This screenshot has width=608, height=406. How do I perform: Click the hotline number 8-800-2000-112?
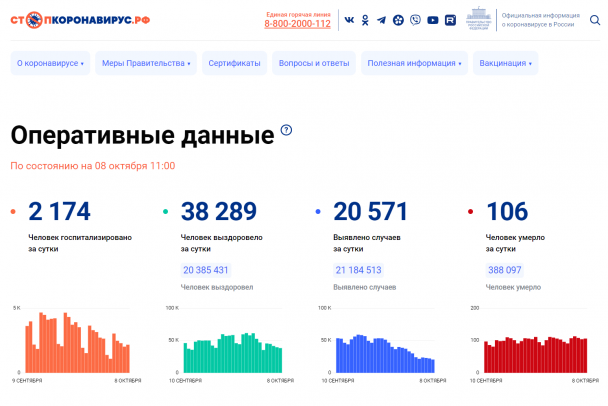tap(297, 24)
